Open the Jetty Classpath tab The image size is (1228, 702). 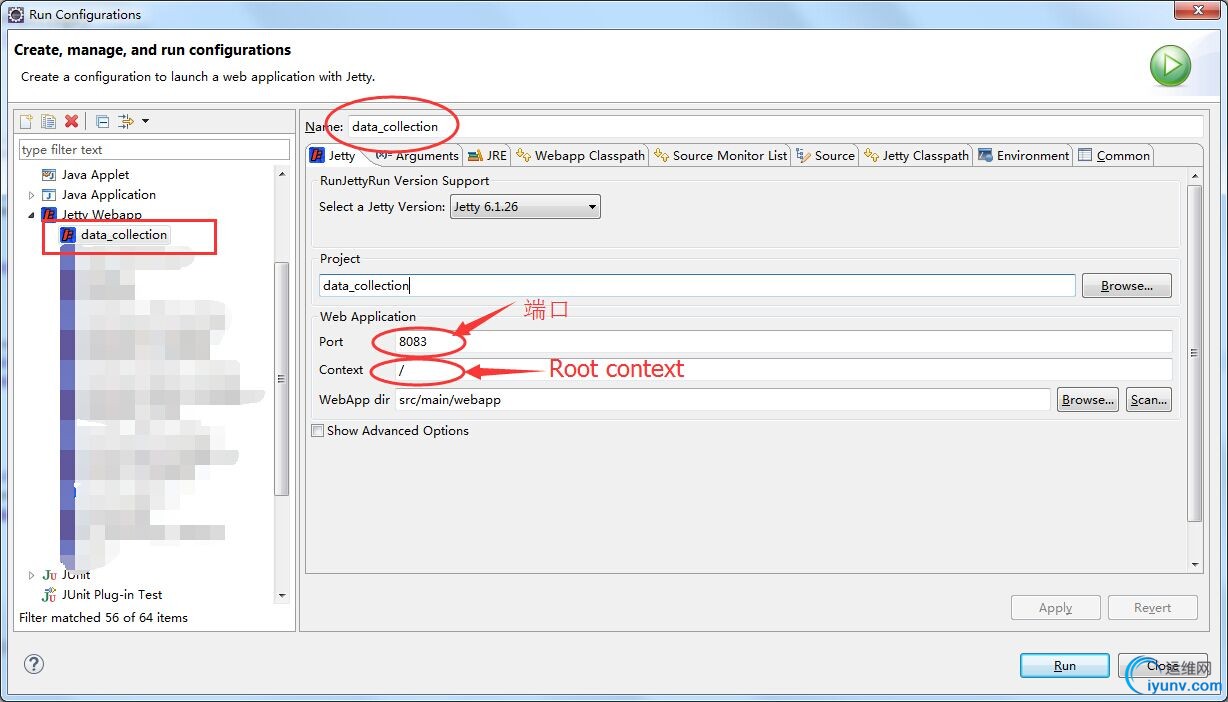coord(917,156)
